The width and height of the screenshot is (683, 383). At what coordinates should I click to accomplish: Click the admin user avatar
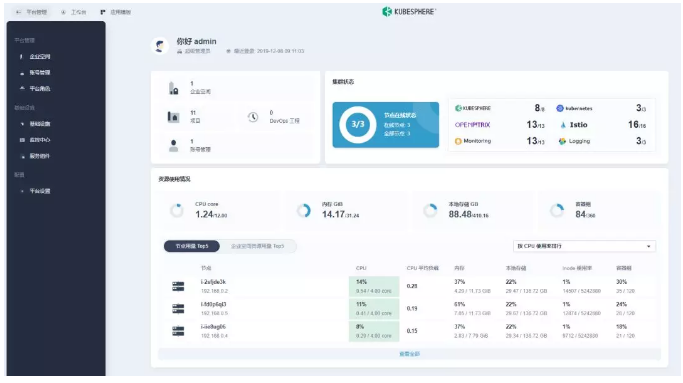(160, 46)
